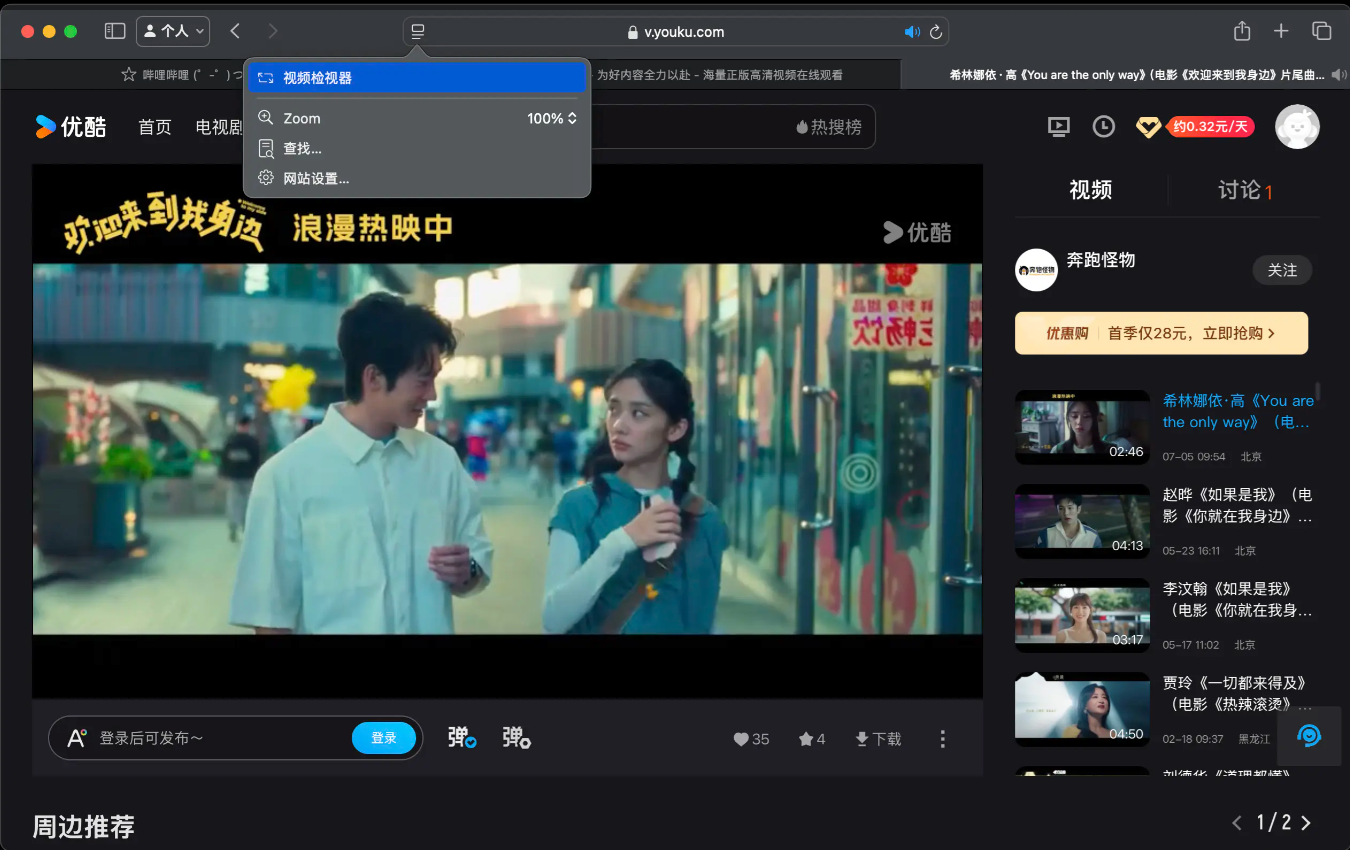Open the three-dot more options menu
Viewport: 1350px width, 850px height.
[942, 739]
